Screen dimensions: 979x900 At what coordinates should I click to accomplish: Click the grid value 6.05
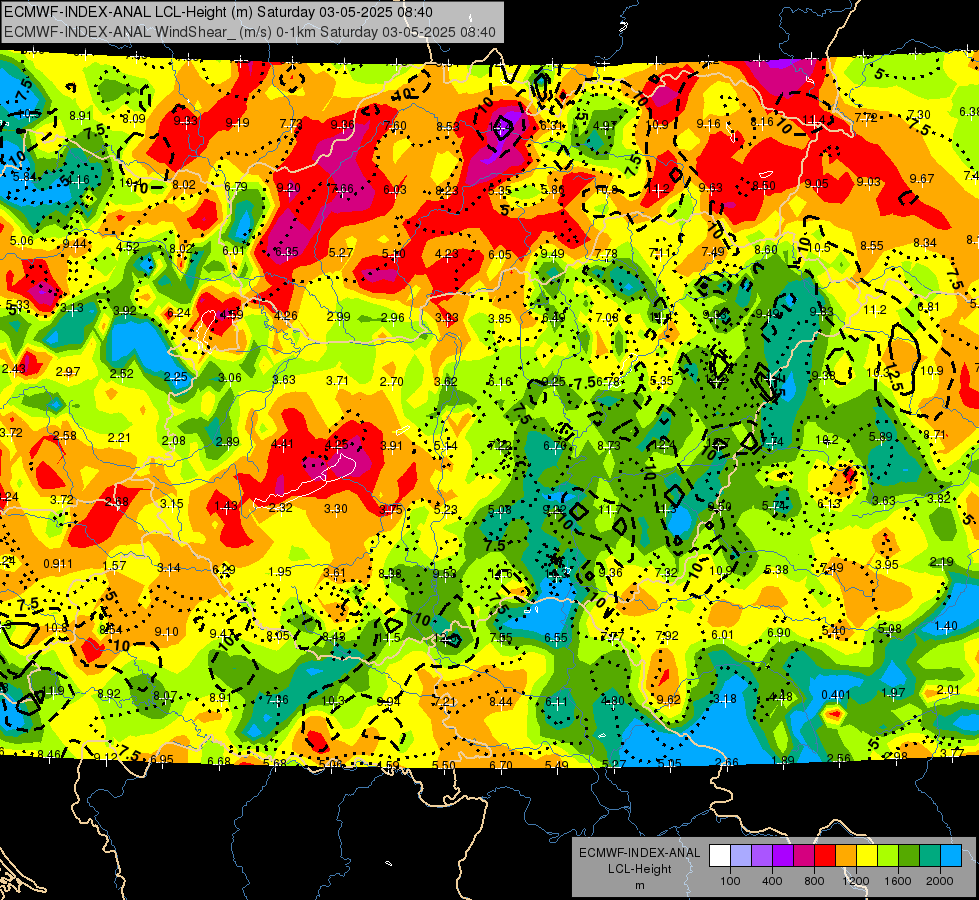coord(500,254)
